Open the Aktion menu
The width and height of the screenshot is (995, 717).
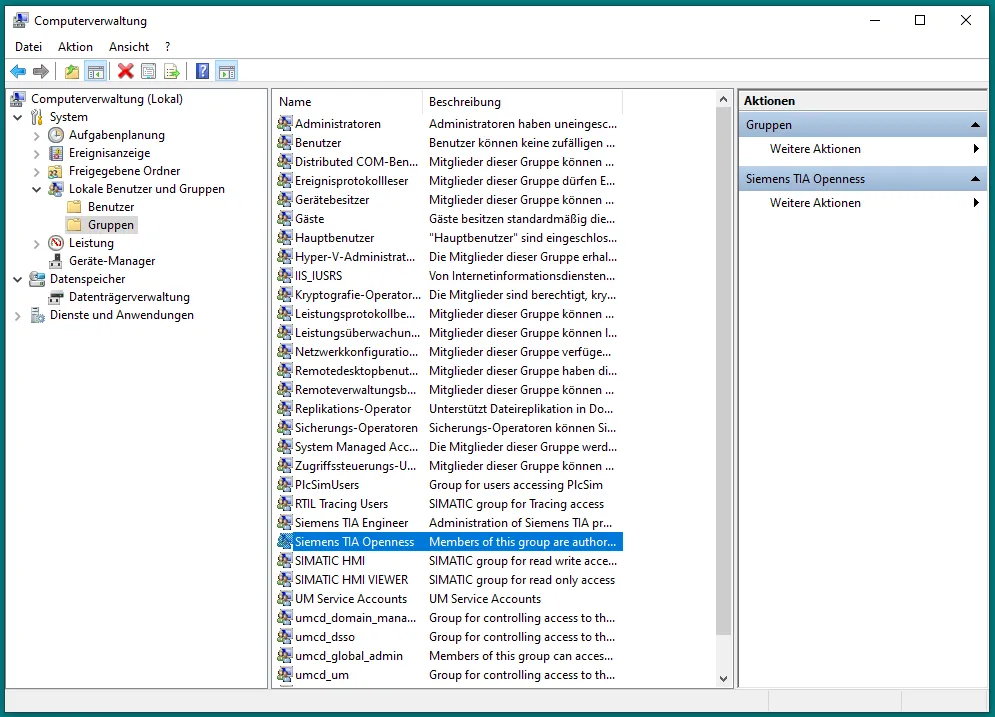(x=76, y=47)
